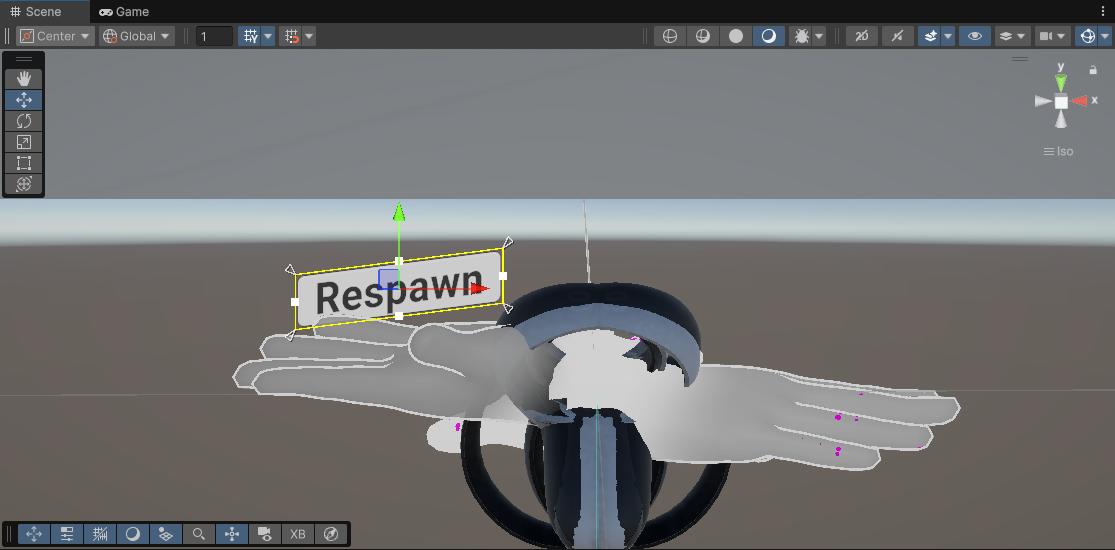Toggle scene audio mute button
The width and height of the screenshot is (1115, 550).
[897, 36]
